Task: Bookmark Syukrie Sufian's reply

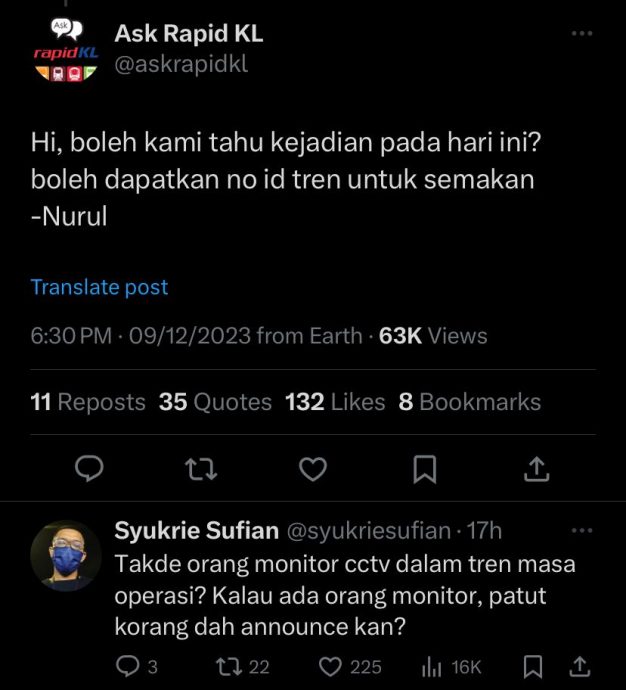Action: [x=534, y=667]
